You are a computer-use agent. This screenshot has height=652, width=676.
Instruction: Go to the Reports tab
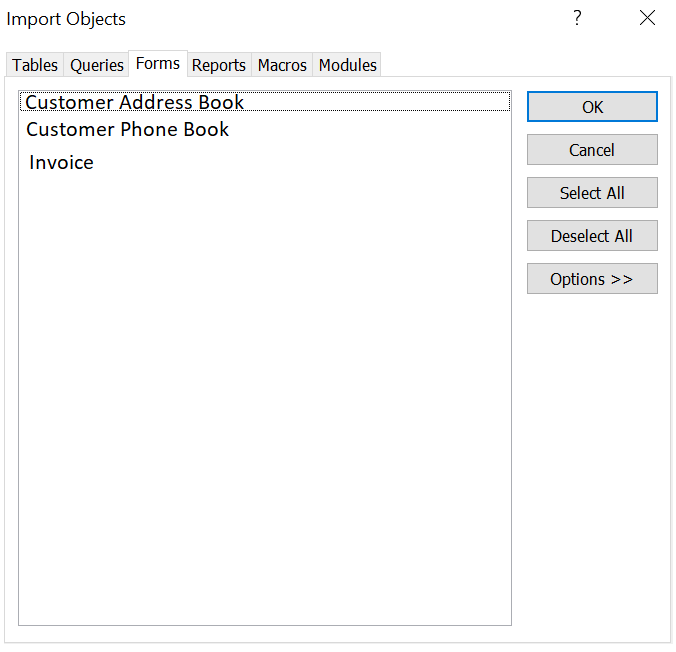coord(219,65)
